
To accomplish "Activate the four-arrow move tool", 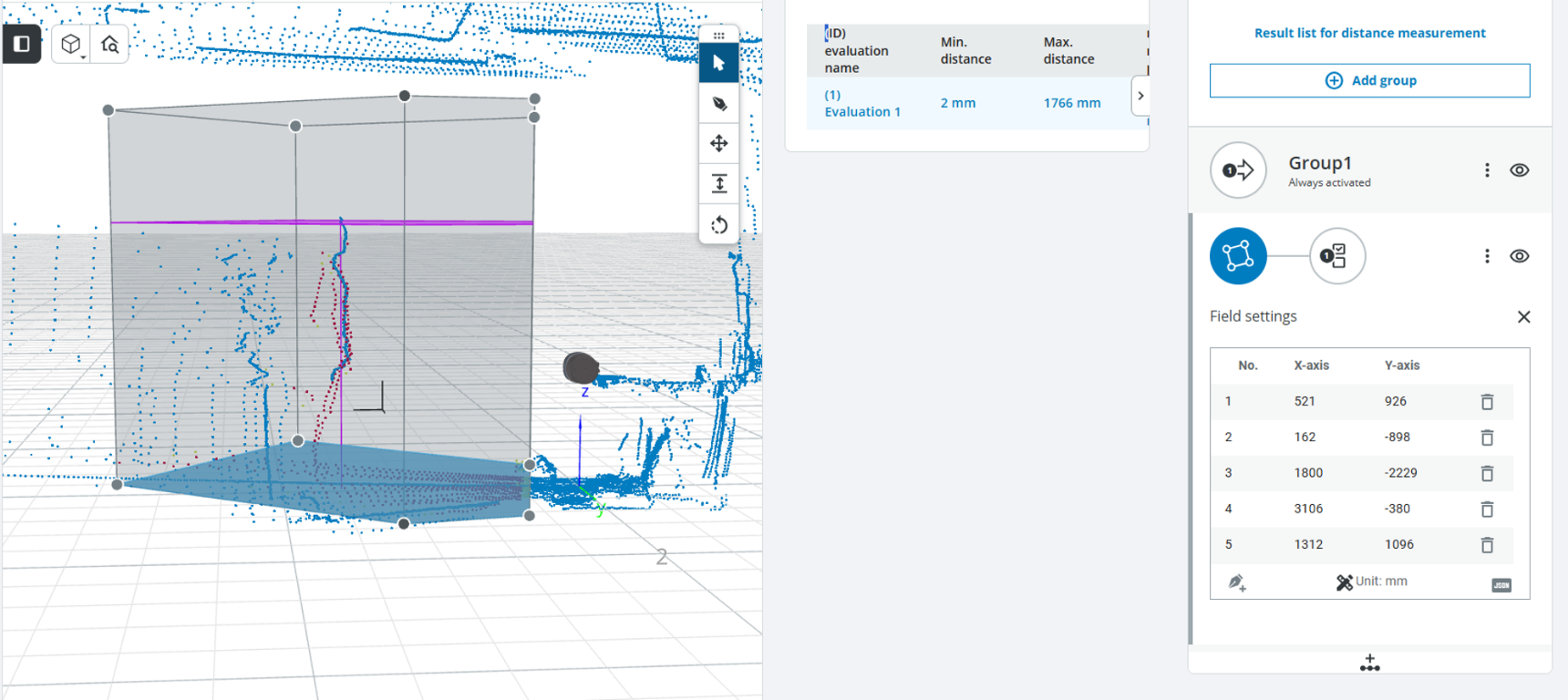I will click(719, 143).
